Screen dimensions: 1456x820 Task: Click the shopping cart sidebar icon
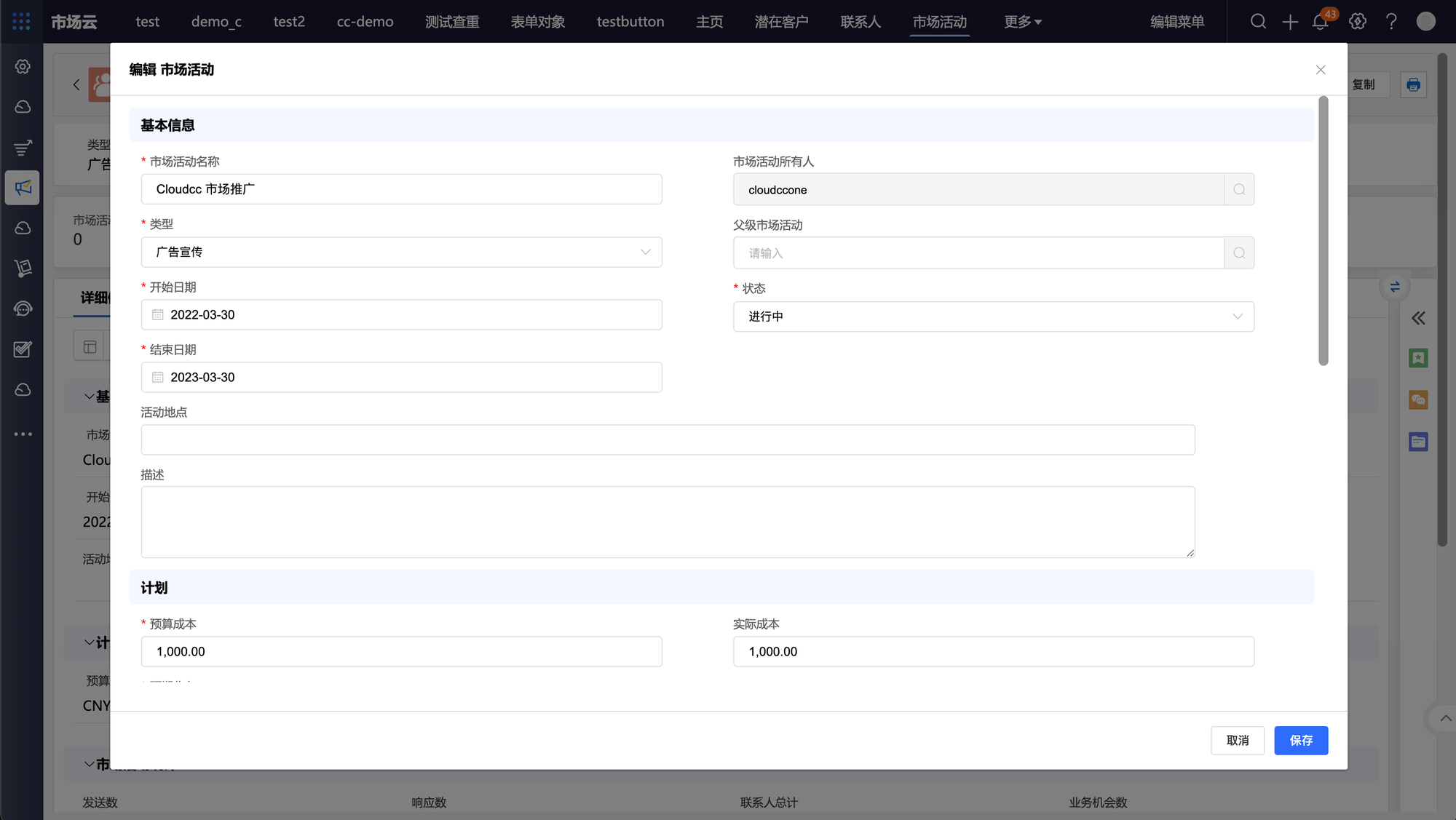tap(23, 268)
